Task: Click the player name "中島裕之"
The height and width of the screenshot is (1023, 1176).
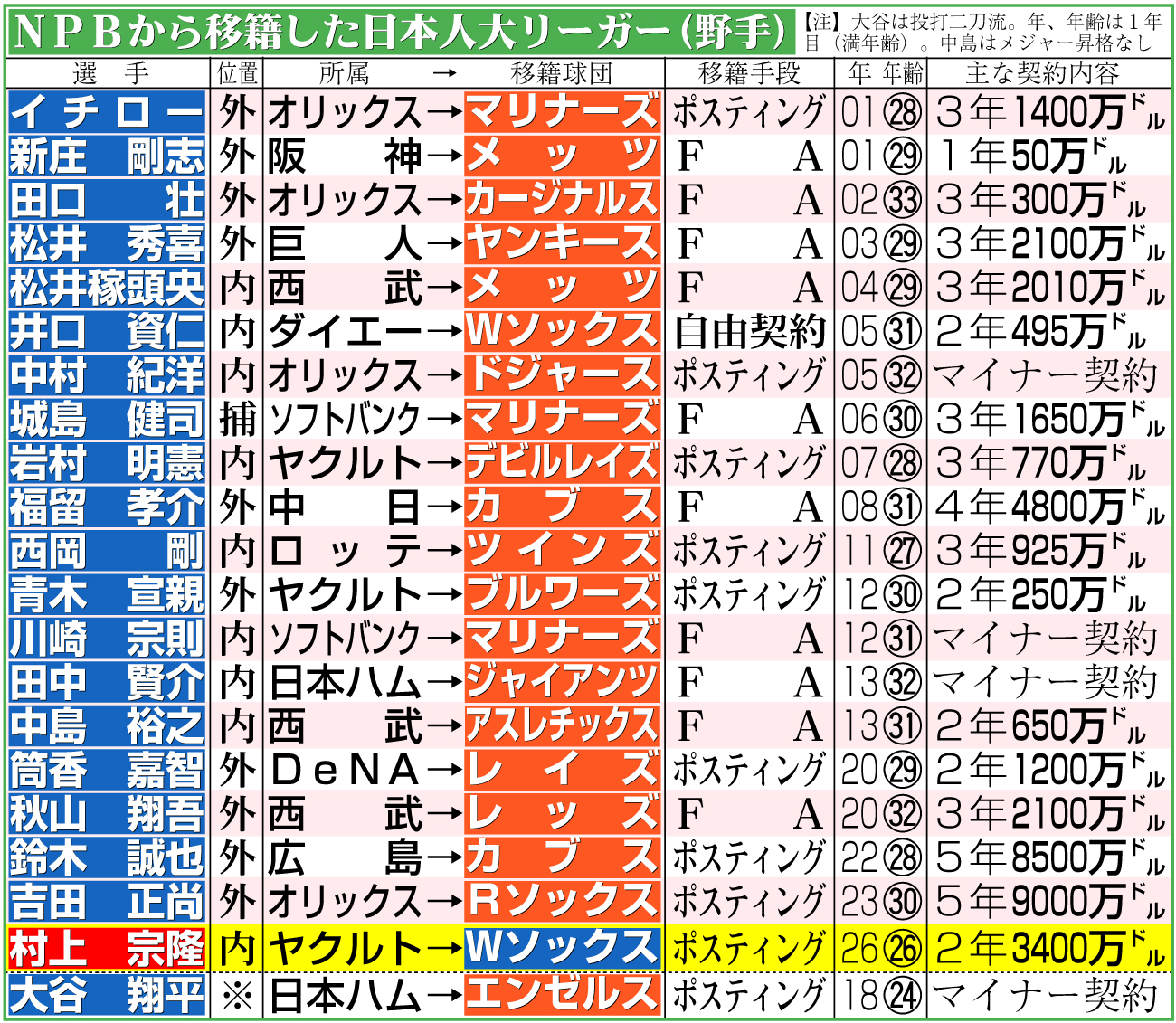Action: [x=108, y=725]
